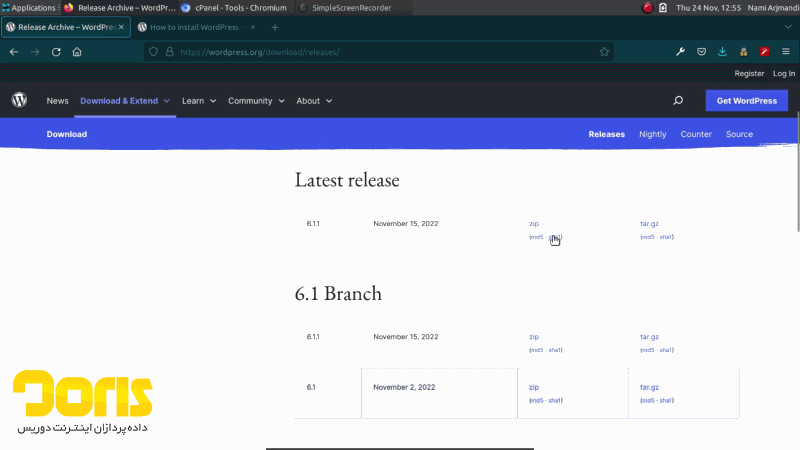This screenshot has height=450, width=800.
Task: Open the downloads arrow icon
Action: 722,52
